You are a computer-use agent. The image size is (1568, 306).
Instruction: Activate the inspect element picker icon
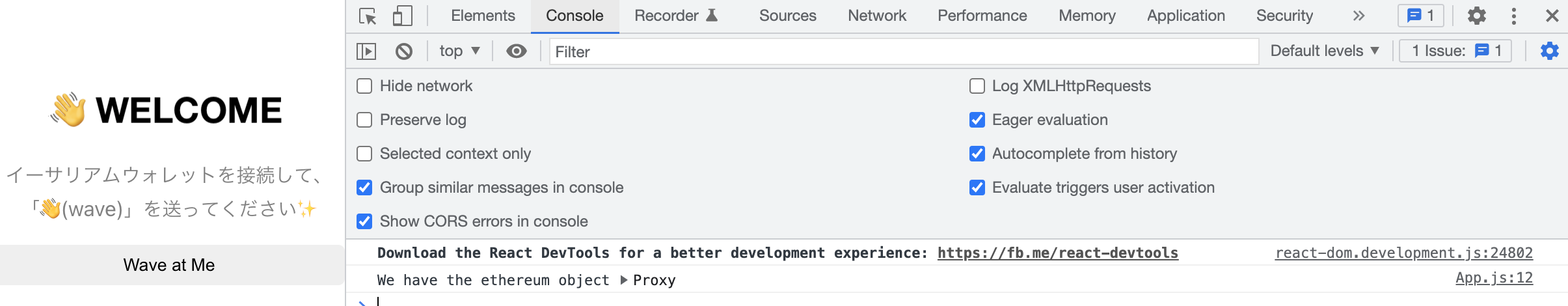point(368,16)
